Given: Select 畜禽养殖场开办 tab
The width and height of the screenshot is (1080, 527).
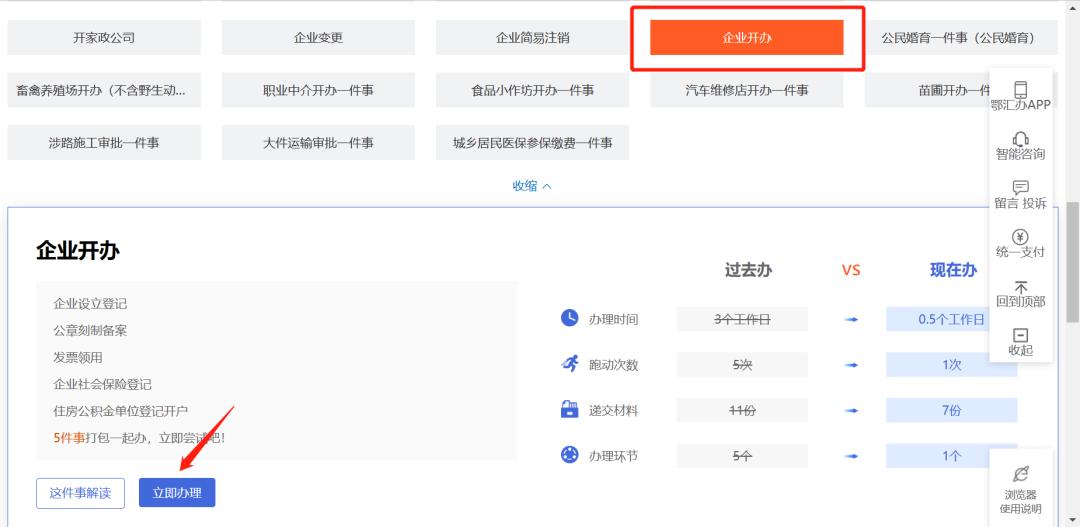Looking at the screenshot, I should 104,90.
